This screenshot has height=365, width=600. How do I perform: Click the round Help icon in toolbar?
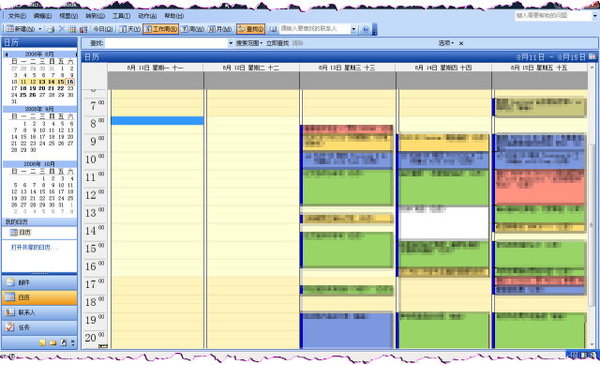365,29
